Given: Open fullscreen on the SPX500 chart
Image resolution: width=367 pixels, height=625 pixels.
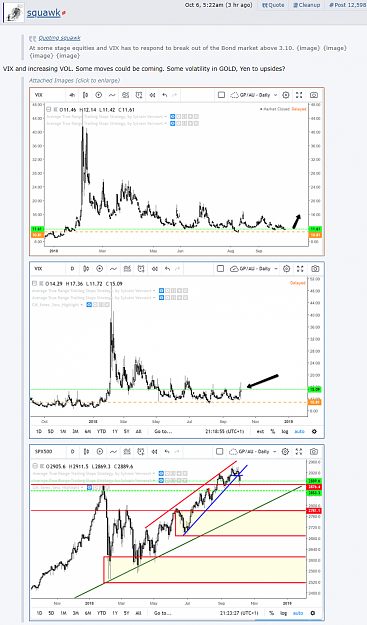Looking at the screenshot, I should [x=299, y=452].
